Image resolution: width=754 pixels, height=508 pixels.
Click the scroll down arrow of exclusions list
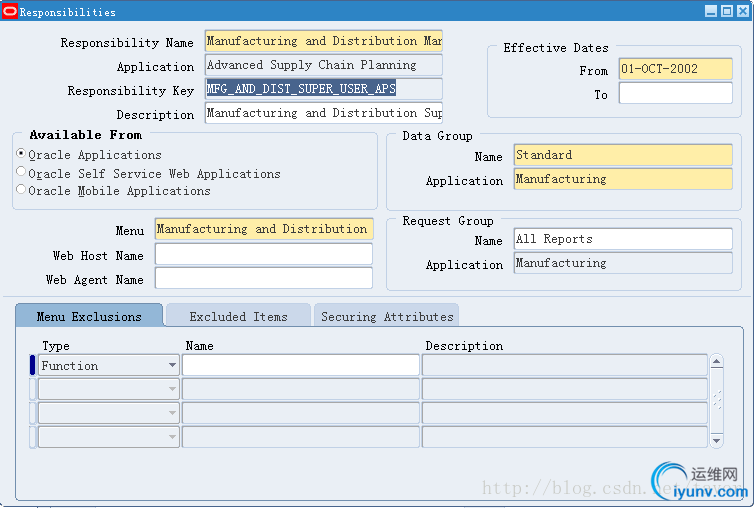(716, 440)
